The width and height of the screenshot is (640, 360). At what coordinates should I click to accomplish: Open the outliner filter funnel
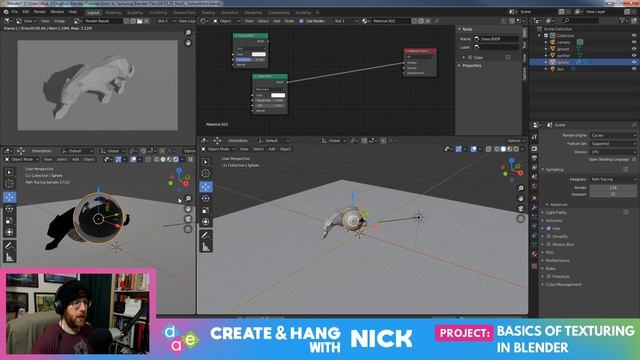[622, 20]
